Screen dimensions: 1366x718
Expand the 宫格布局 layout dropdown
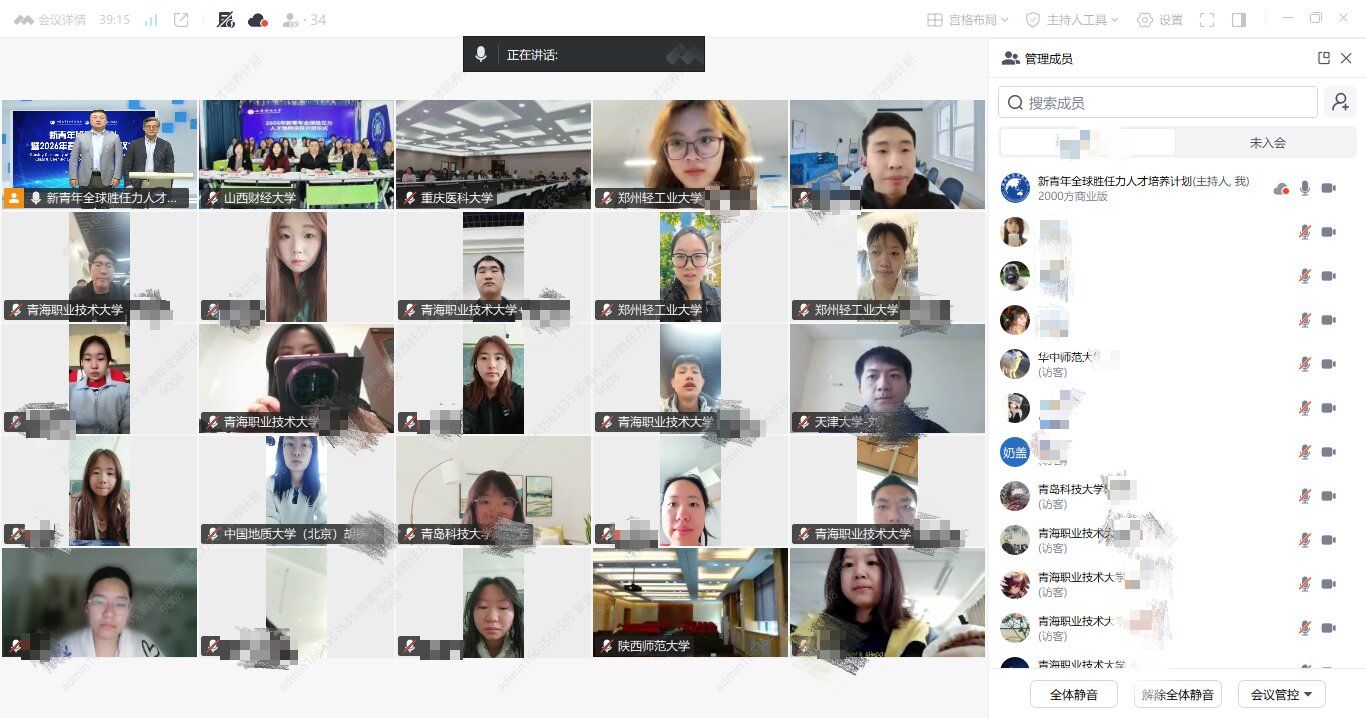pos(968,20)
